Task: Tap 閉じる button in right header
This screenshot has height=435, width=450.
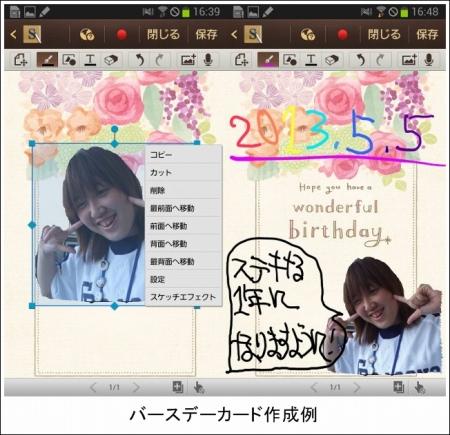Action: 384,34
